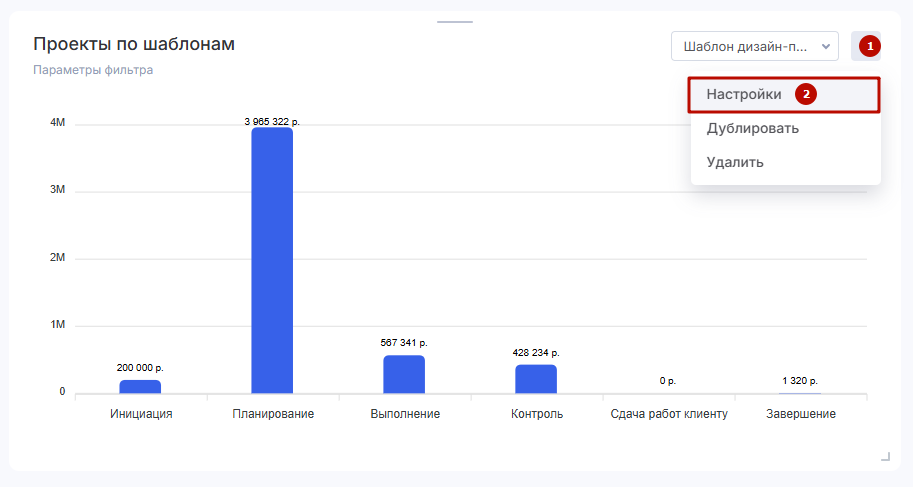The height and width of the screenshot is (487, 913).
Task: Click the widget title 'Проекты по шаблонам'
Action: pyautogui.click(x=134, y=44)
